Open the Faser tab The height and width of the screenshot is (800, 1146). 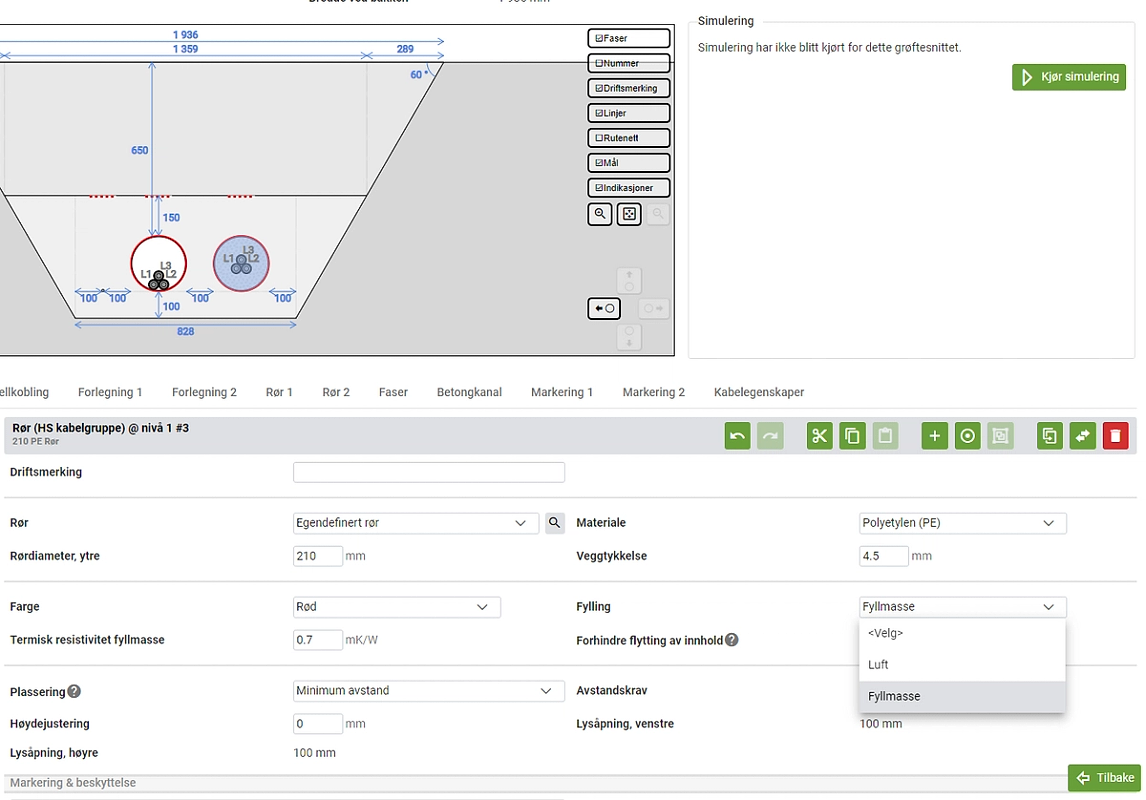393,392
